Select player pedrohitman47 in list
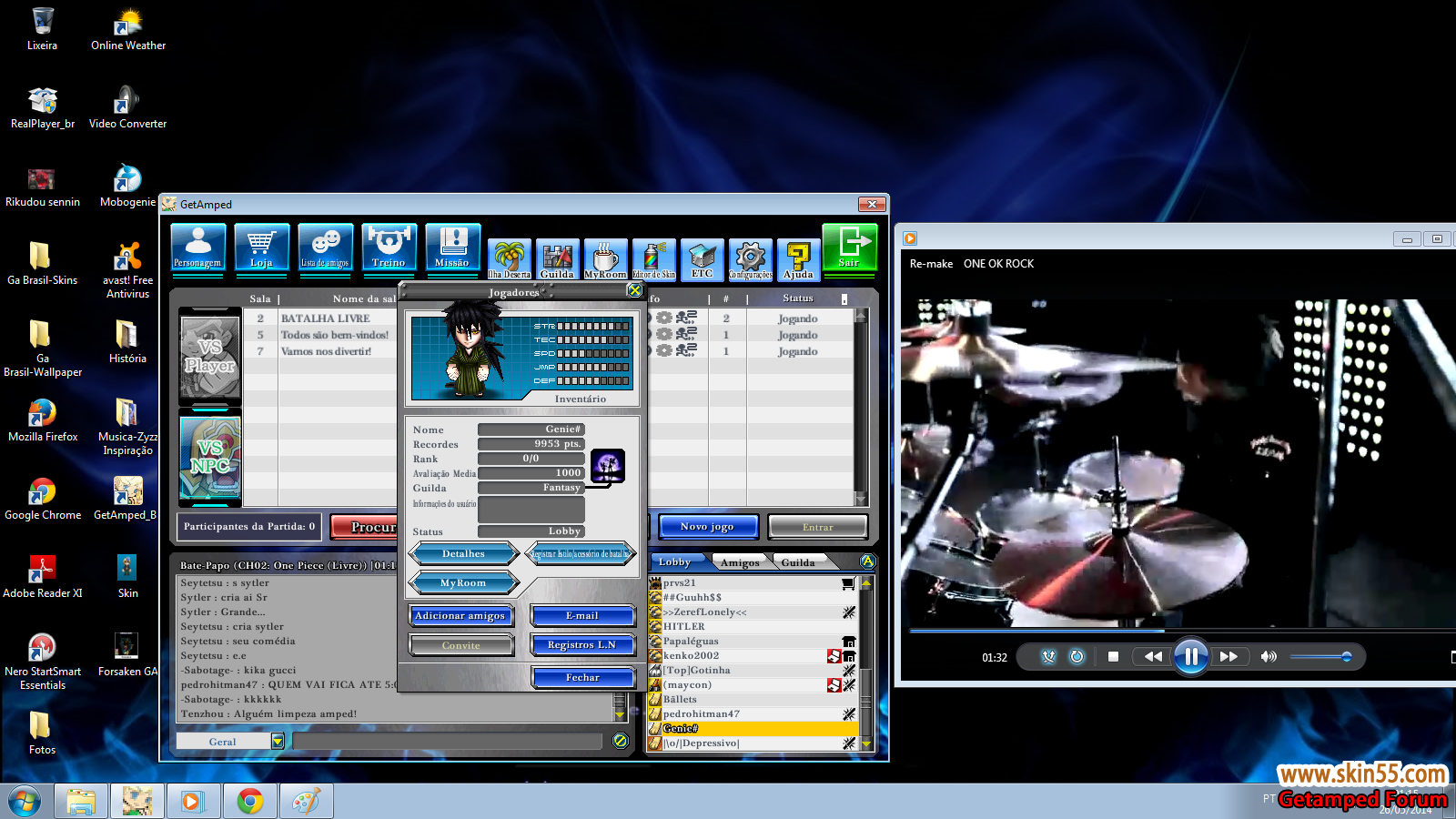Image resolution: width=1456 pixels, height=819 pixels. pos(753,713)
